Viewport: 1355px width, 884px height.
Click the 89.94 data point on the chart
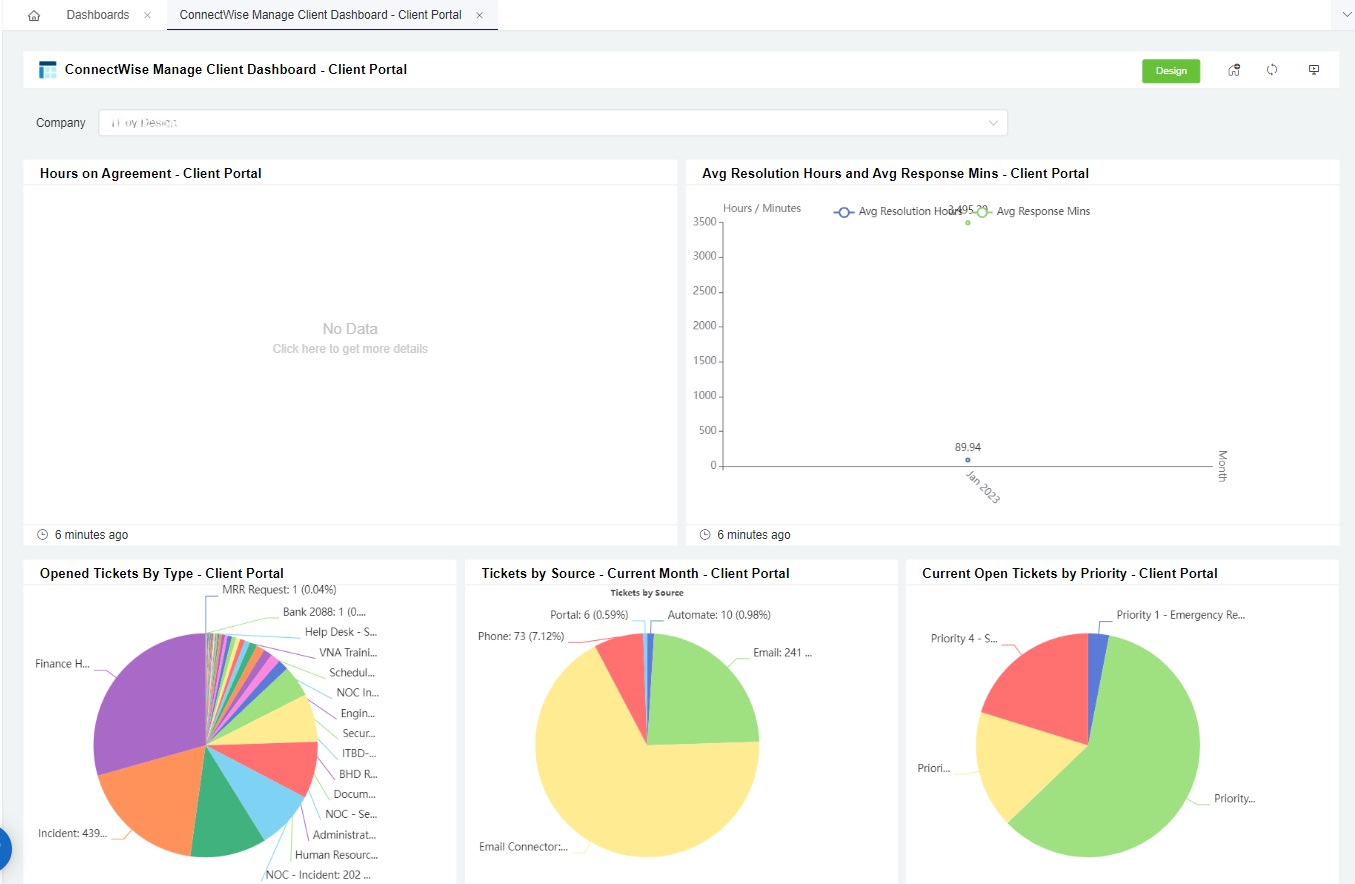point(966,460)
